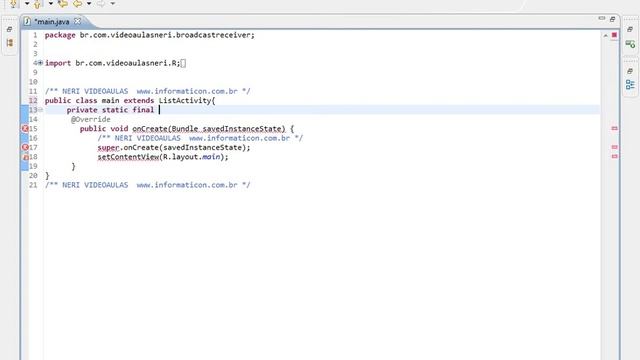This screenshot has height=360, width=640.
Task: Restore the upper right minimized panel
Action: point(630,29)
